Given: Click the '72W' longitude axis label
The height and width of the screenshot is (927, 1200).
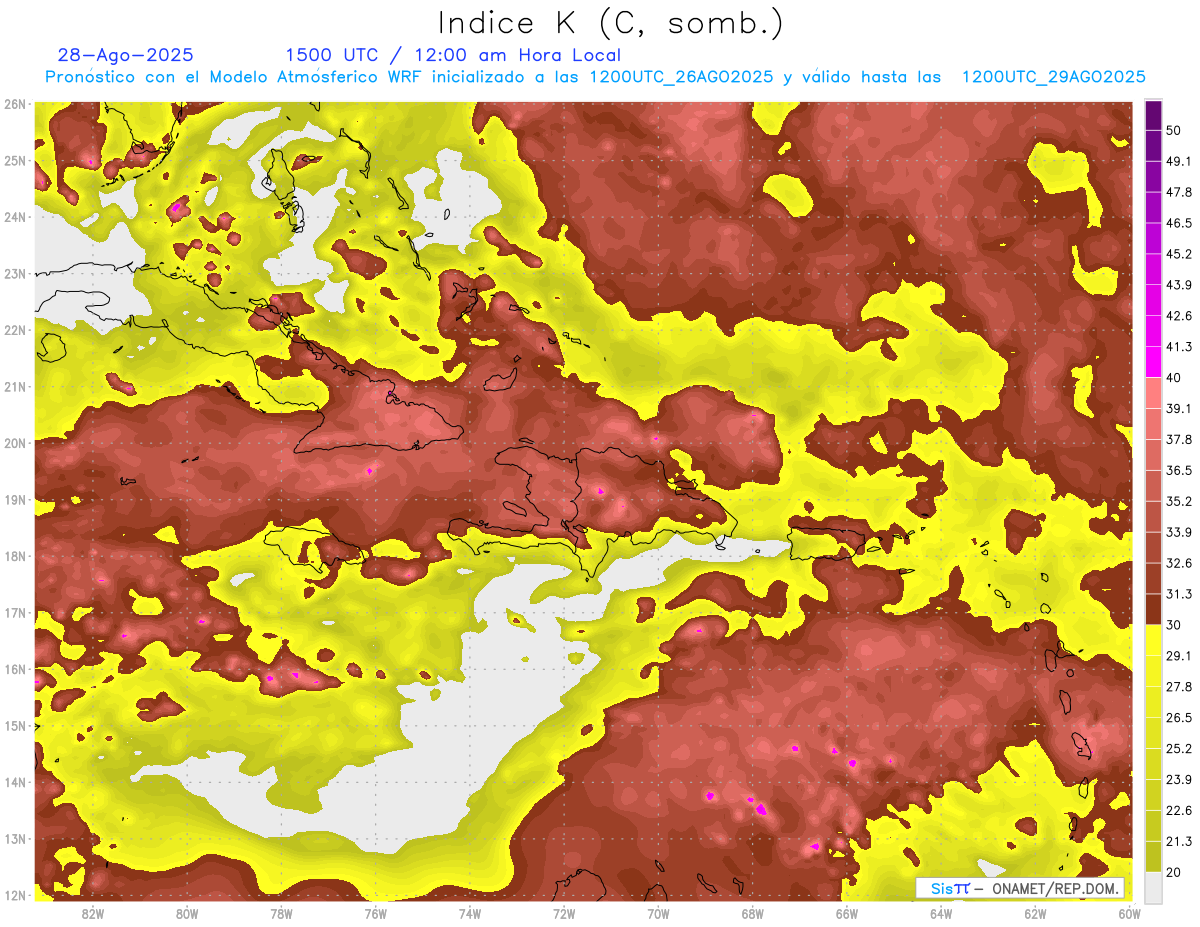Looking at the screenshot, I should [x=564, y=913].
